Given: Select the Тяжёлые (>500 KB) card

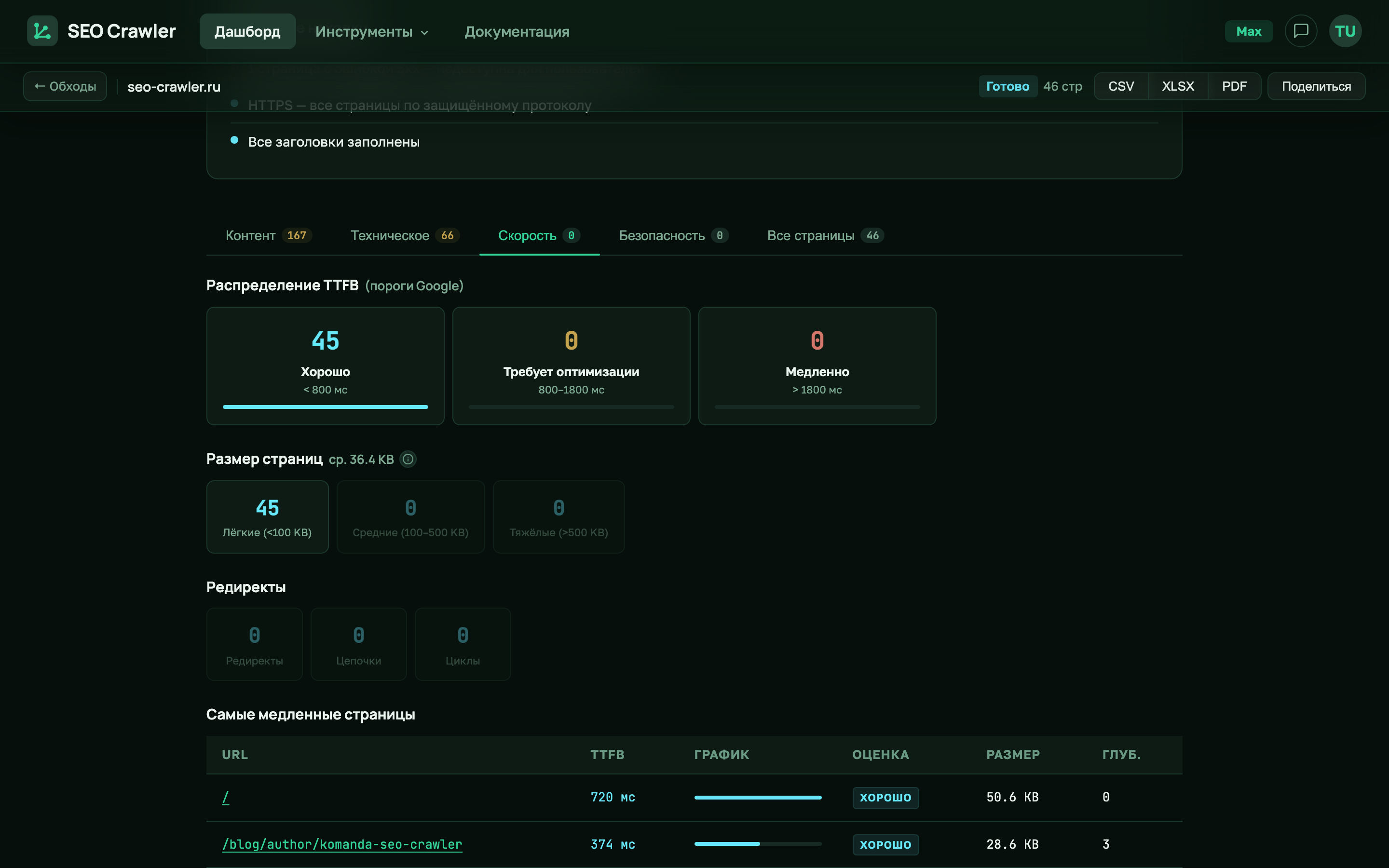Looking at the screenshot, I should click(x=558, y=516).
